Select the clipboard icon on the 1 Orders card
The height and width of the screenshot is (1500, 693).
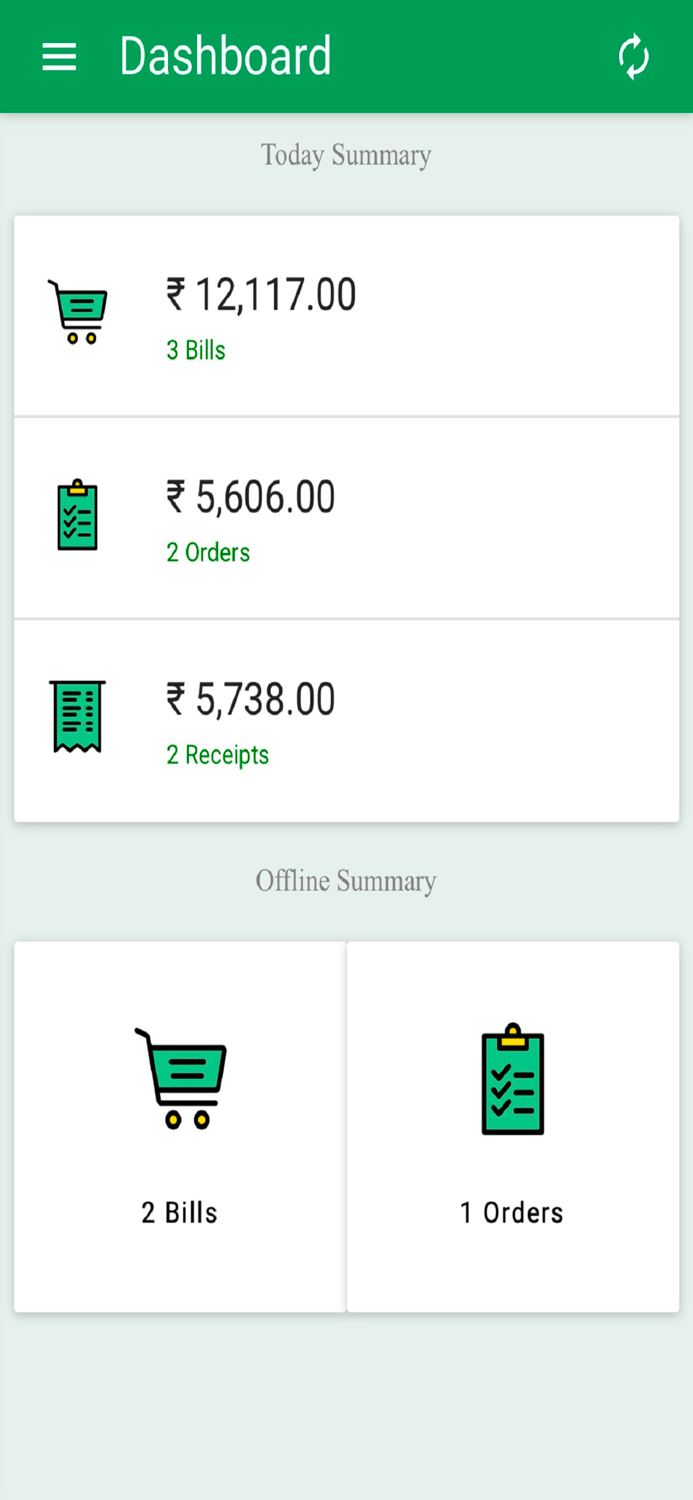[512, 1078]
